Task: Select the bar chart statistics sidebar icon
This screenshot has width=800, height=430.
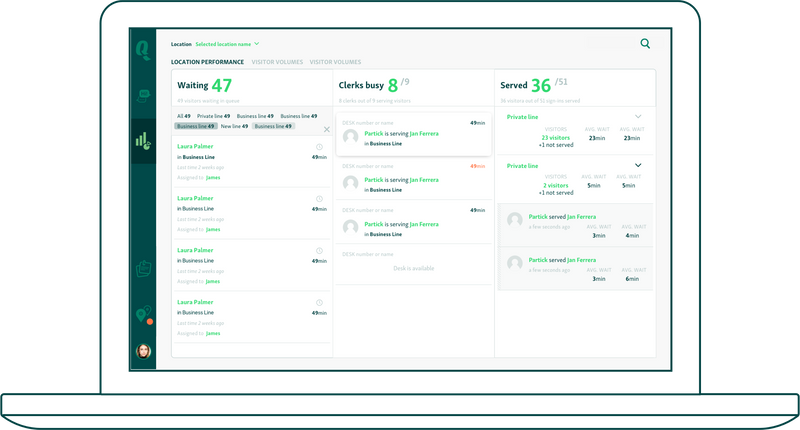Action: coord(143,141)
